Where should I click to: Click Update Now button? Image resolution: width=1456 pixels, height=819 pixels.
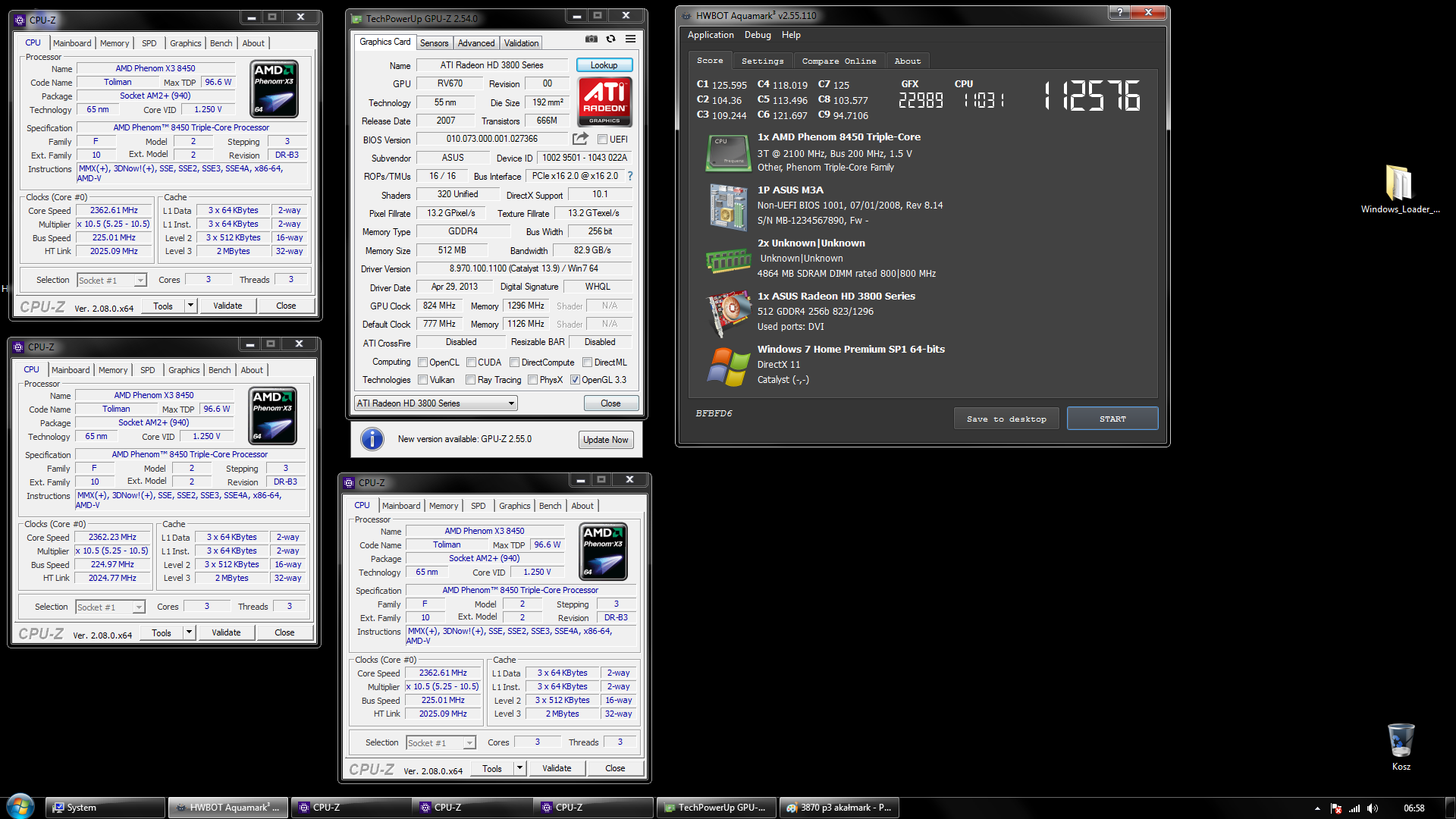point(605,440)
